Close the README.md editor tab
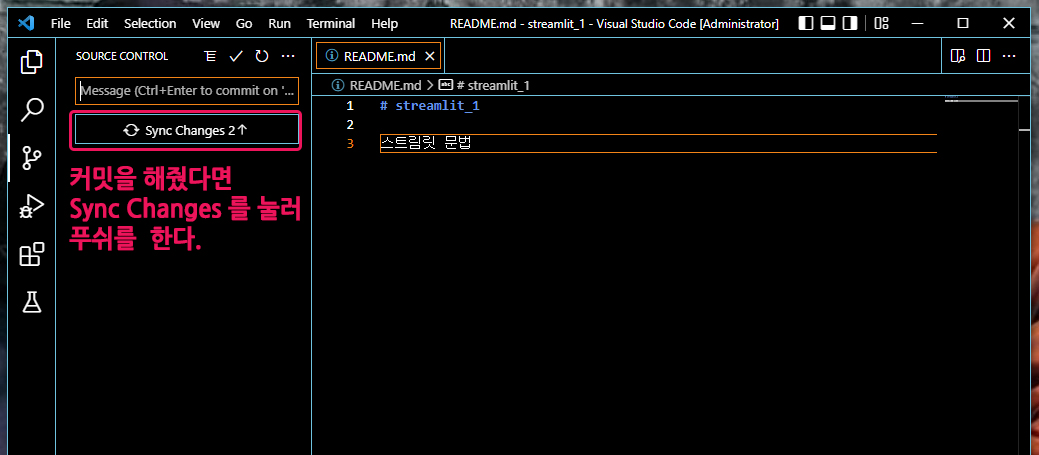Screen dimensions: 1039x455 click(429, 57)
